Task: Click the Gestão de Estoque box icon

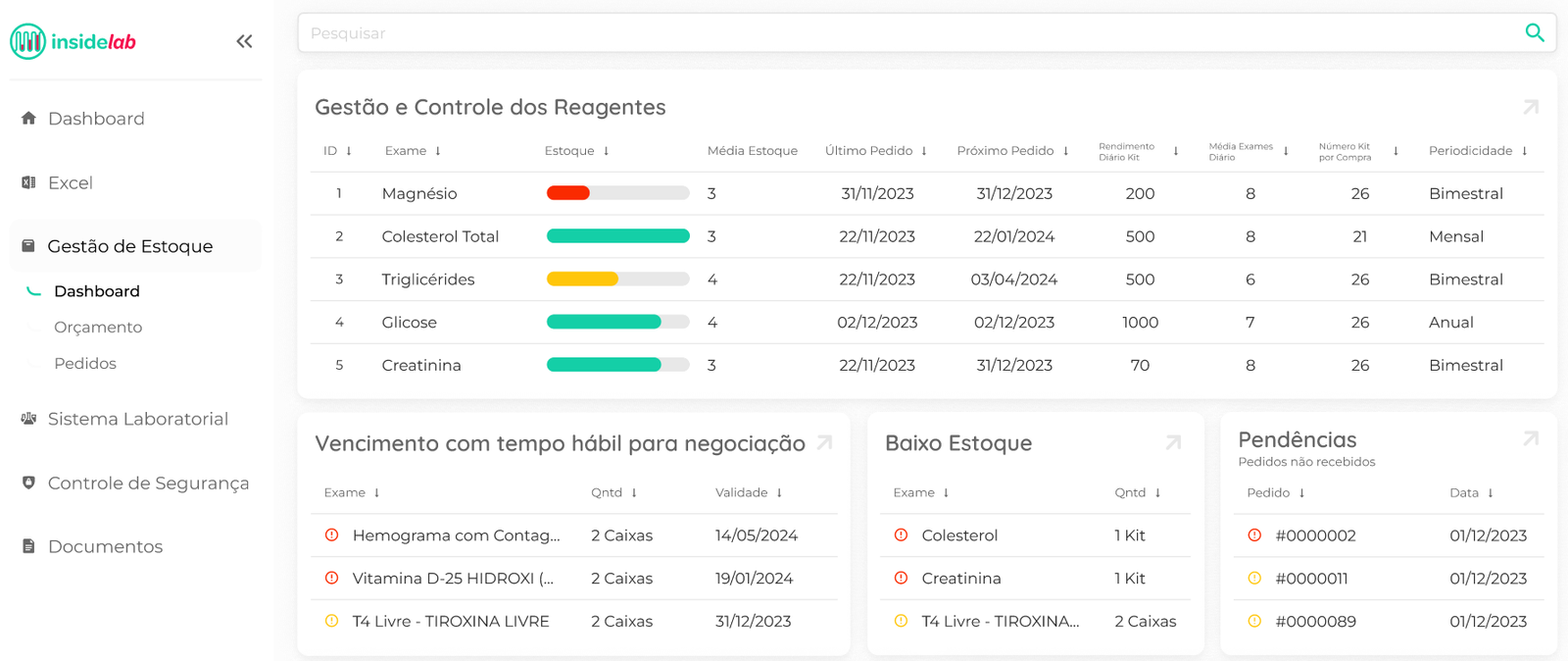Action: coord(28,246)
